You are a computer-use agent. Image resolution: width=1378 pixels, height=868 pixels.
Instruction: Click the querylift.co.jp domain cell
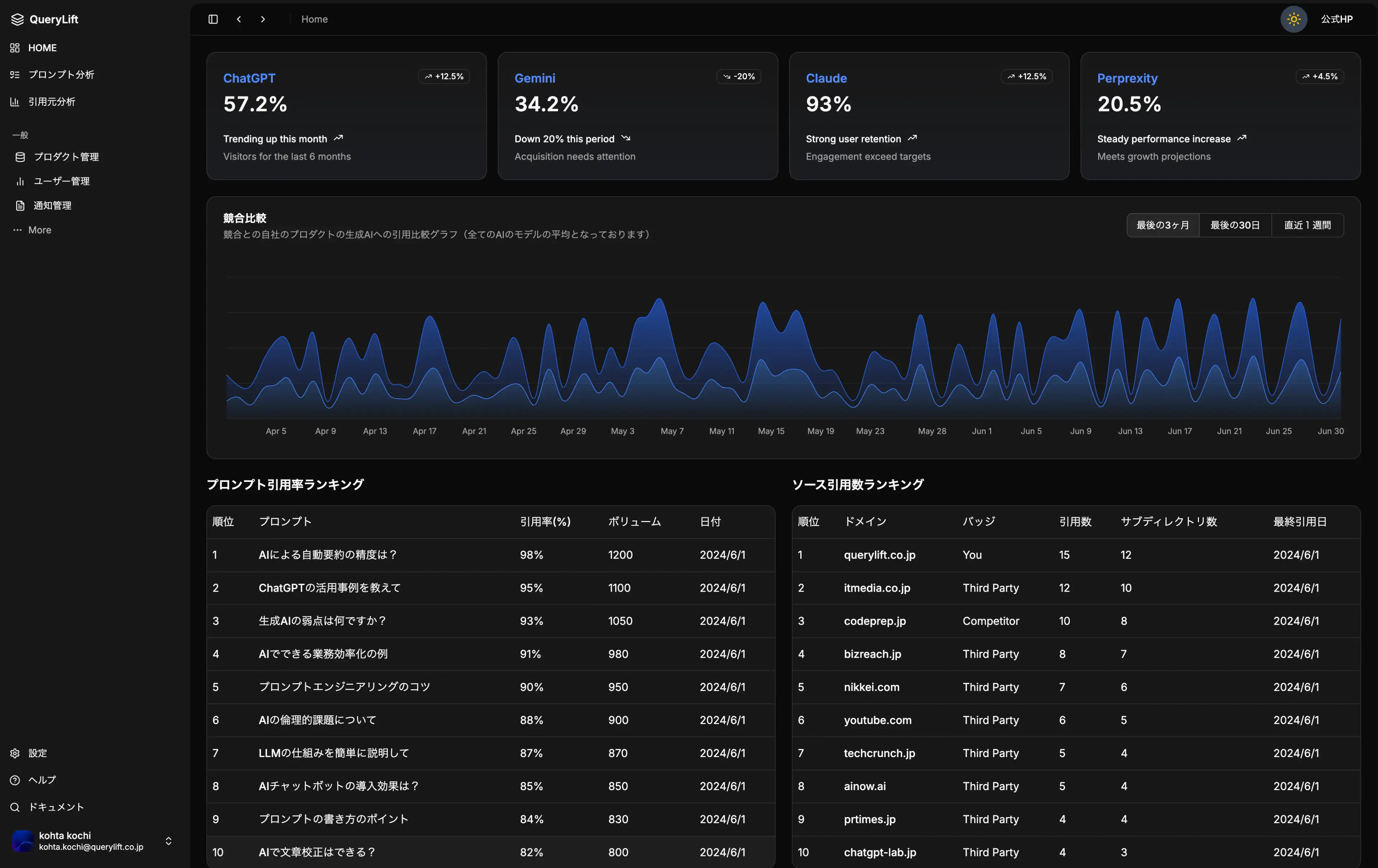click(880, 555)
